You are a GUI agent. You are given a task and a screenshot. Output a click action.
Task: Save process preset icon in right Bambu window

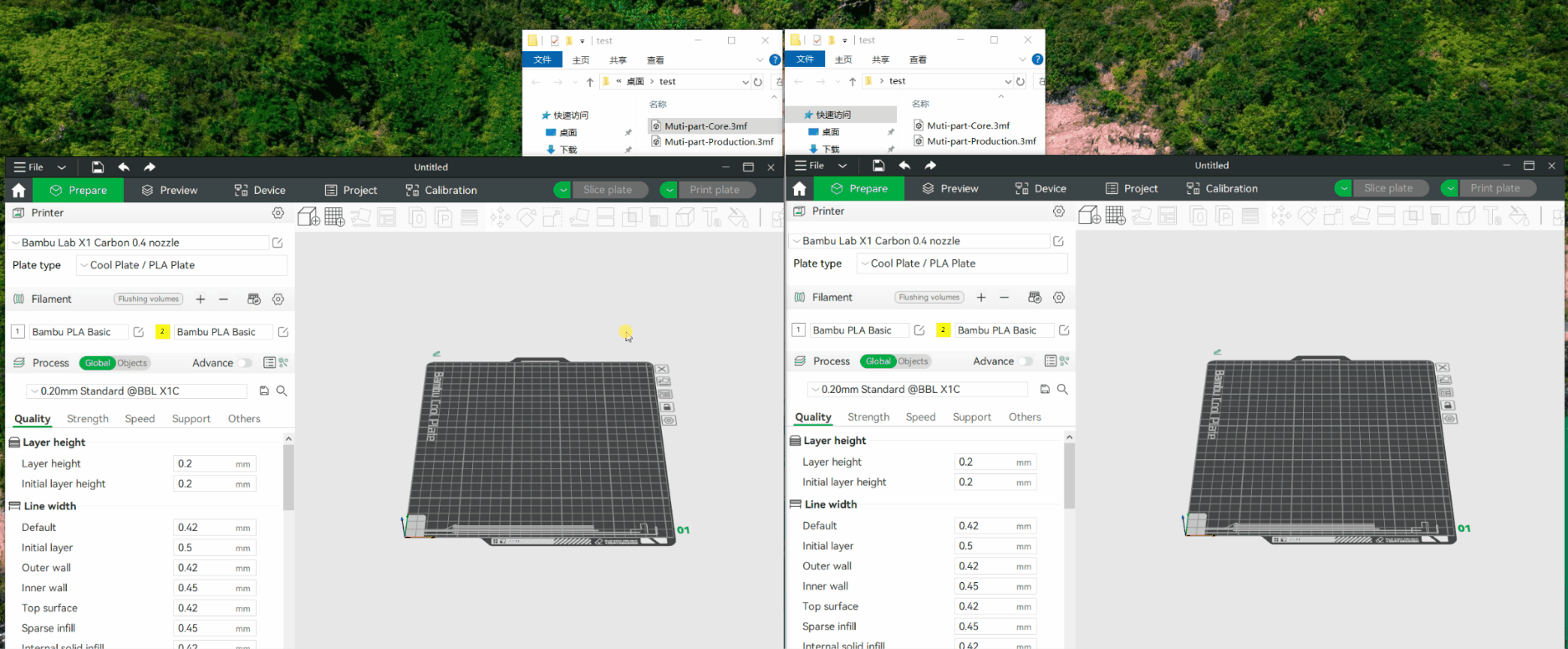coord(1045,389)
